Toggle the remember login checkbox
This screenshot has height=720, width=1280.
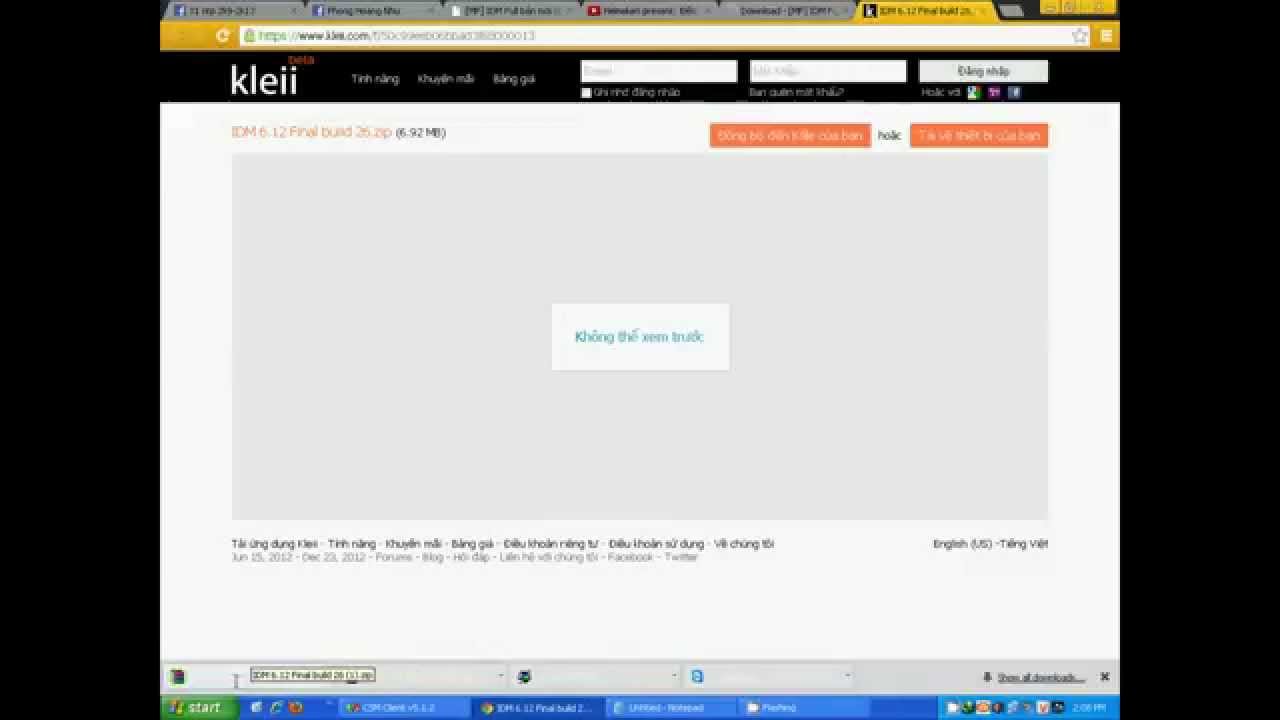click(586, 92)
